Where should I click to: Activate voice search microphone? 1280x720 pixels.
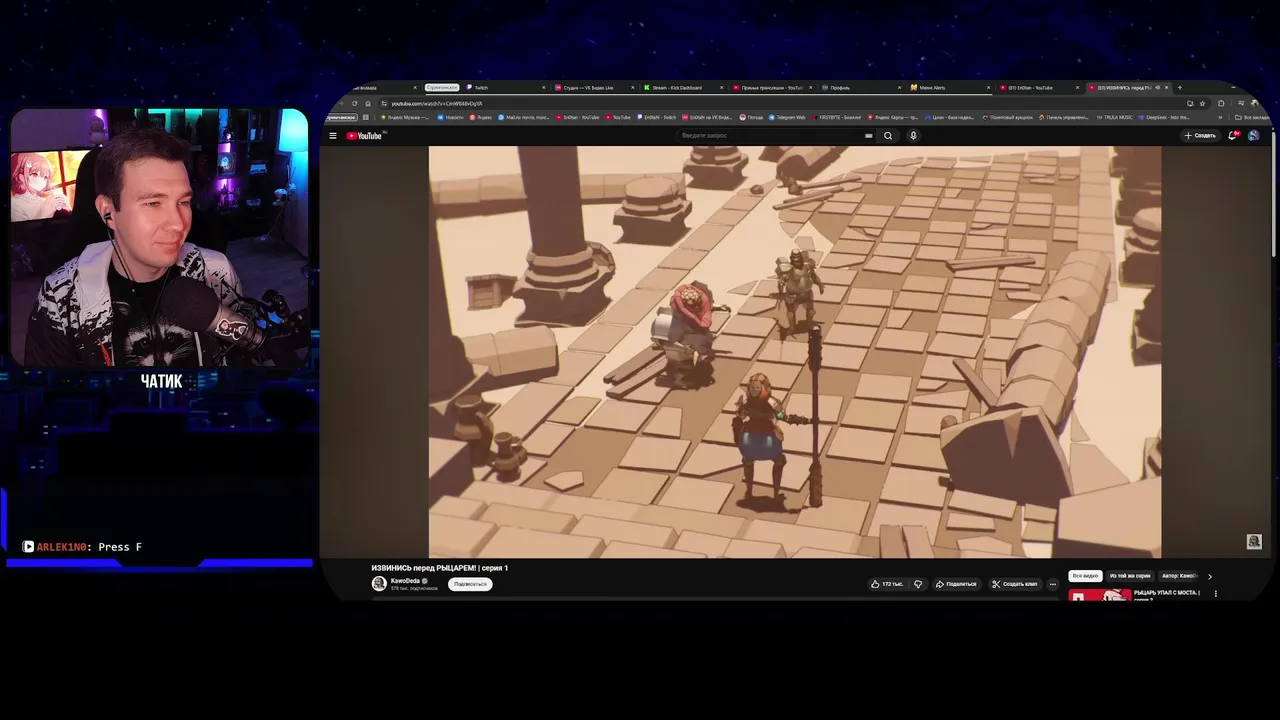913,135
